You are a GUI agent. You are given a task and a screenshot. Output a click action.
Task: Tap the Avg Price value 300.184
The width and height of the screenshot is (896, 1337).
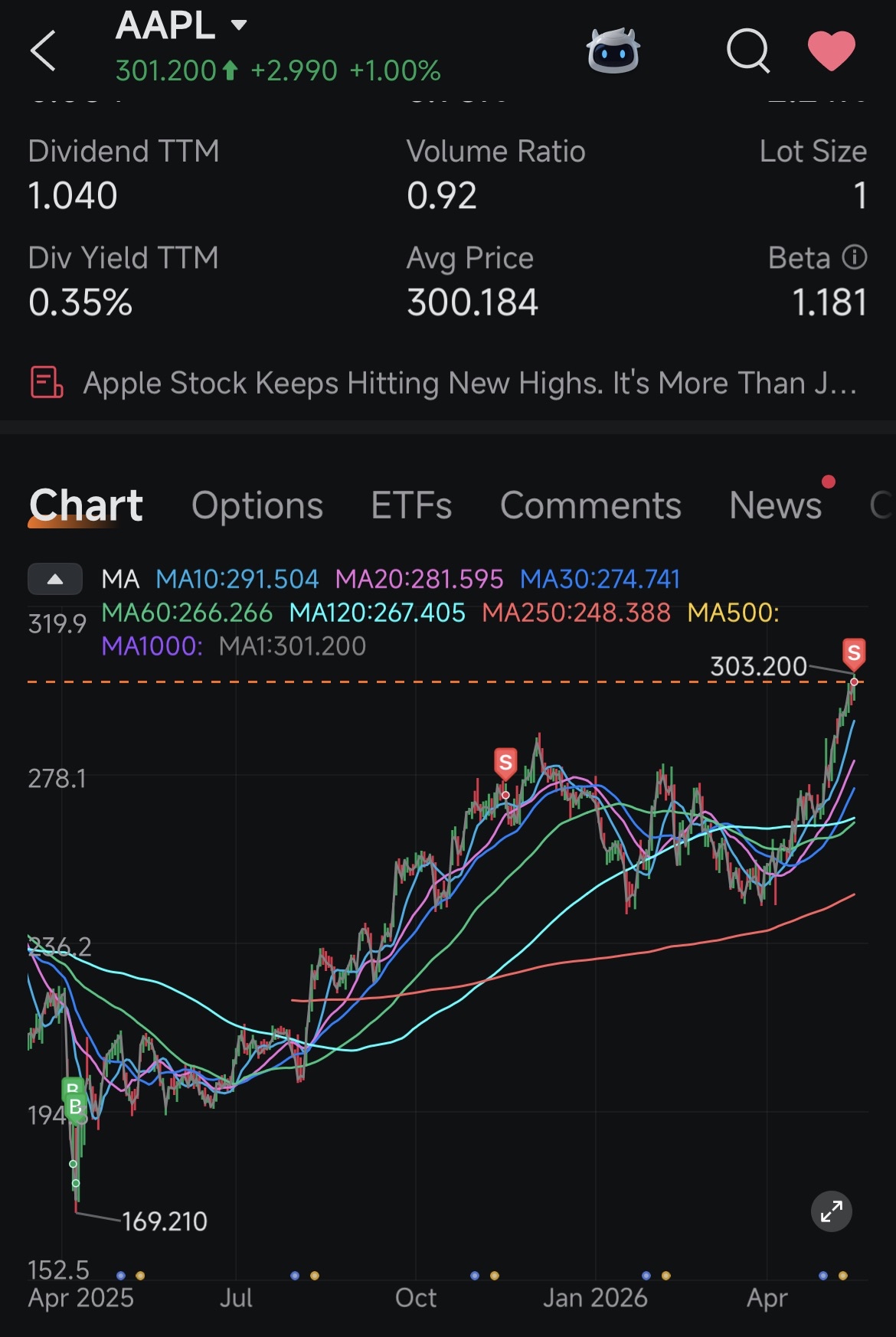[x=473, y=302]
